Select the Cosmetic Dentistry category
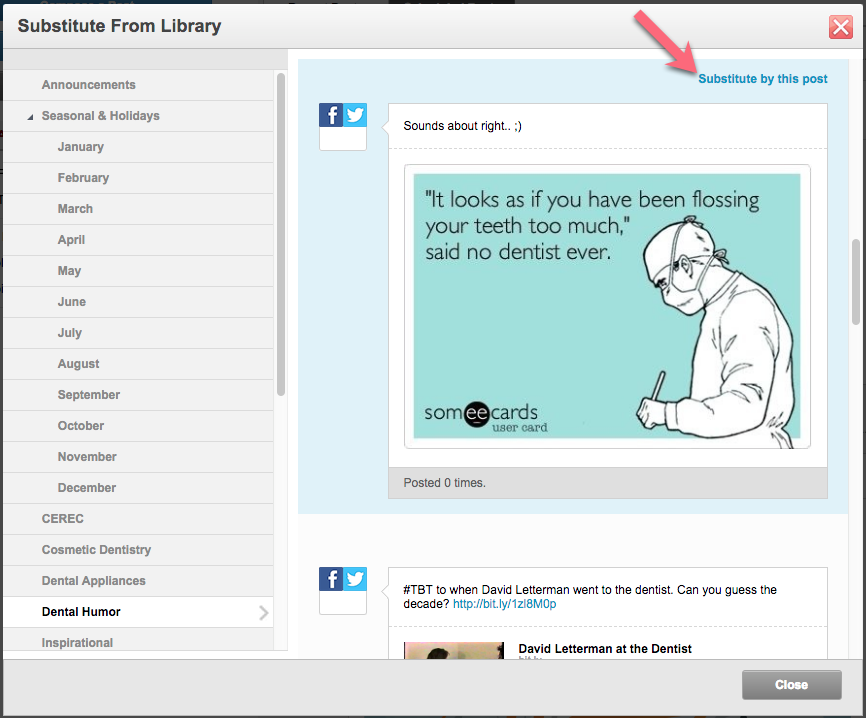 click(138, 550)
